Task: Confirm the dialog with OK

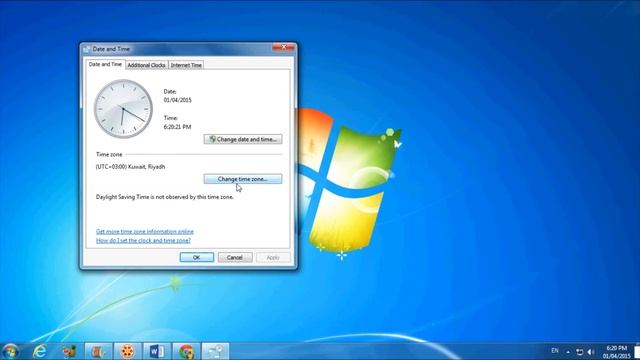Action: [x=197, y=257]
